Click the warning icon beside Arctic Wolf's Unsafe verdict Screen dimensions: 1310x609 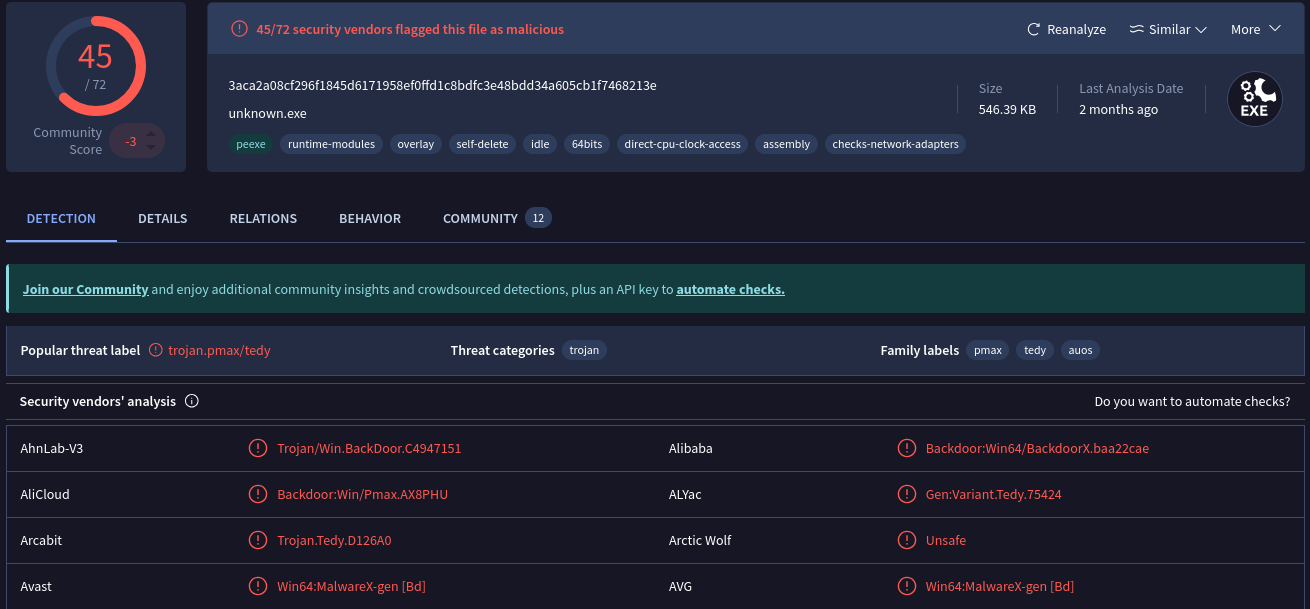pos(907,540)
